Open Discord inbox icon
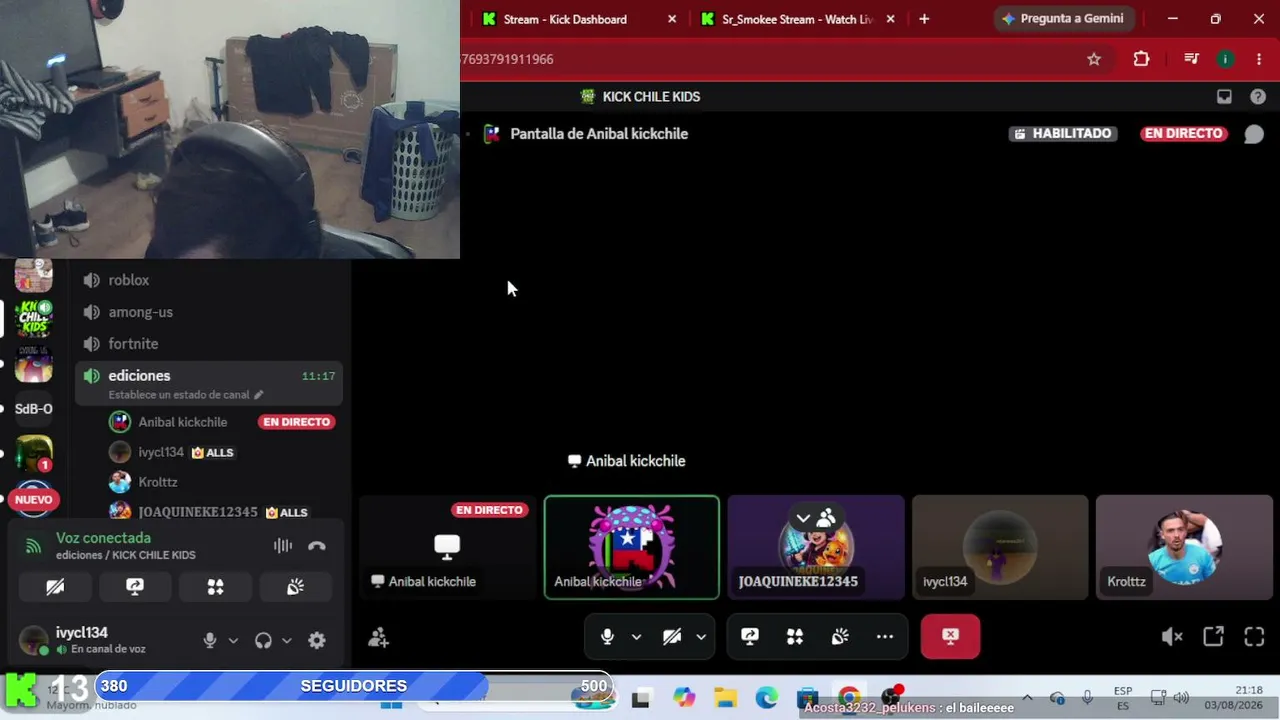 point(1224,97)
